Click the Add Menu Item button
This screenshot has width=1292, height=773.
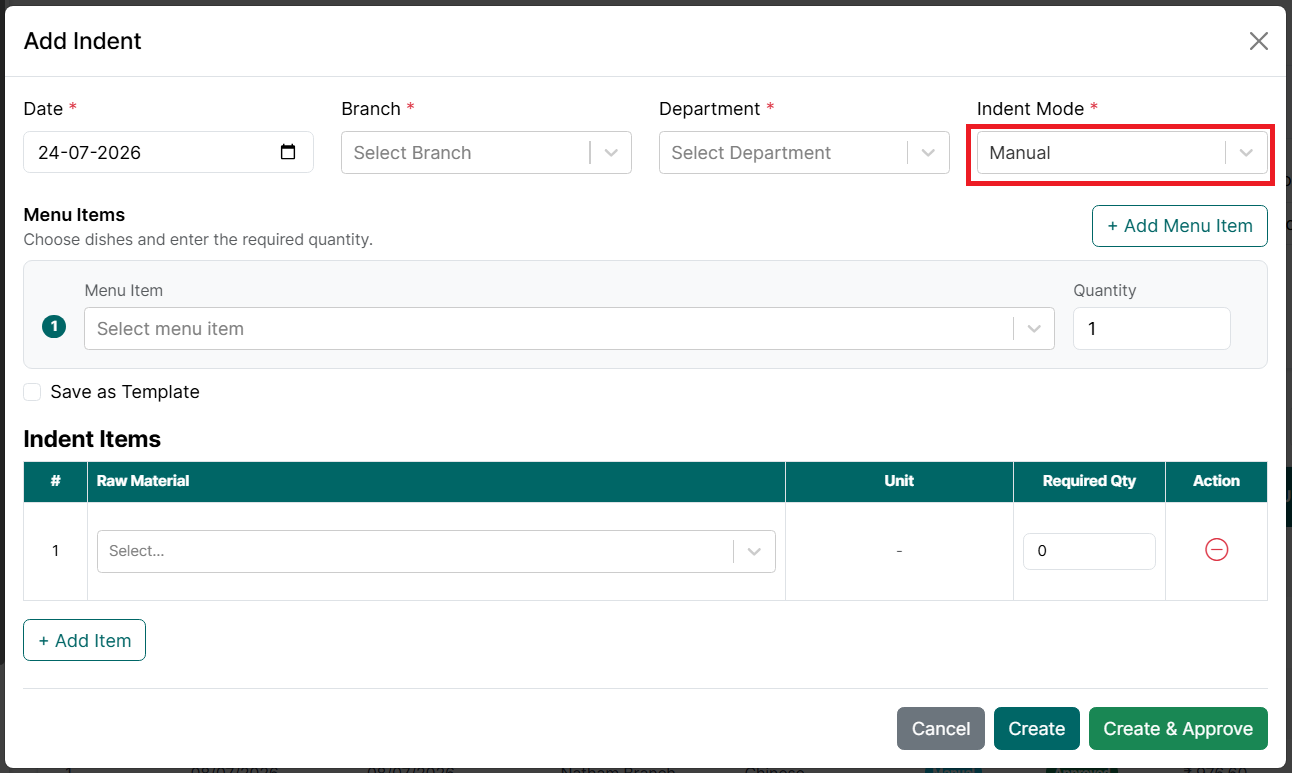pyautogui.click(x=1180, y=226)
